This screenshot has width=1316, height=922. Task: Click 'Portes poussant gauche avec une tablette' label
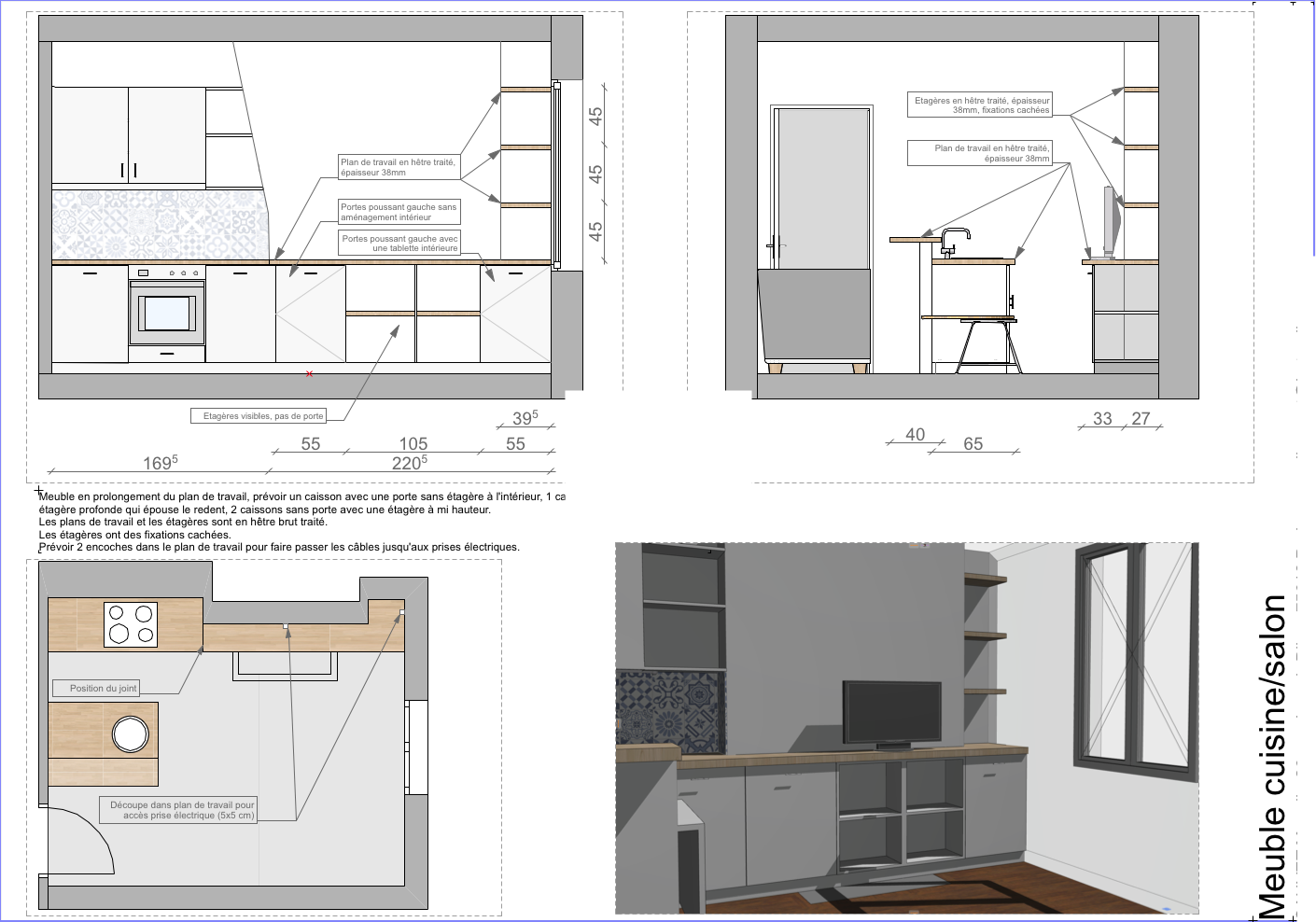399,244
